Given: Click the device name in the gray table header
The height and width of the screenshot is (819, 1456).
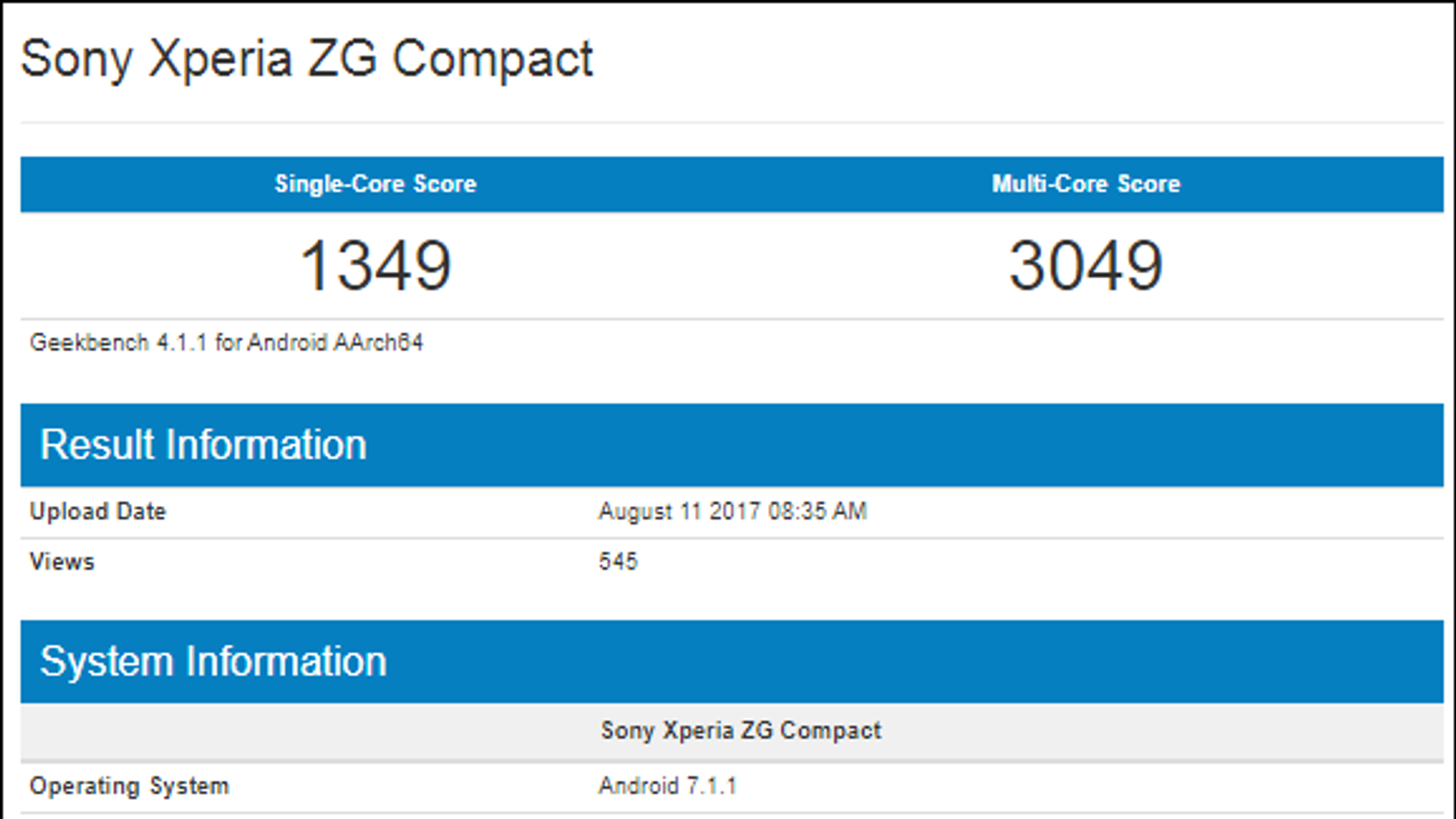Looking at the screenshot, I should point(741,731).
